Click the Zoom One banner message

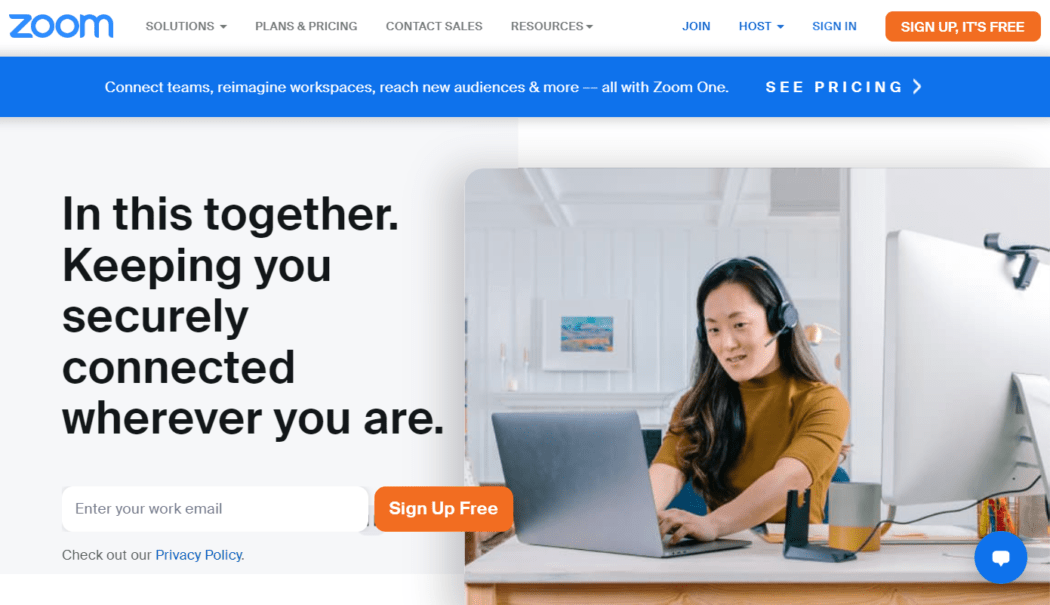417,87
